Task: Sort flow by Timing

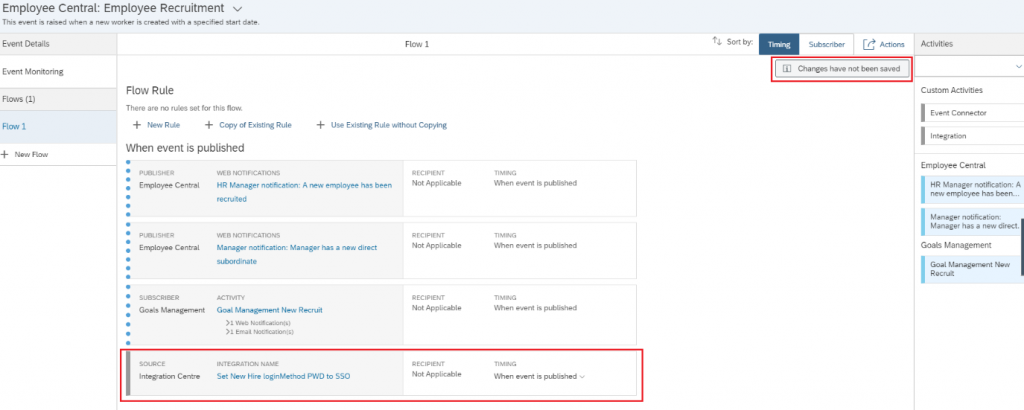Action: tap(779, 44)
